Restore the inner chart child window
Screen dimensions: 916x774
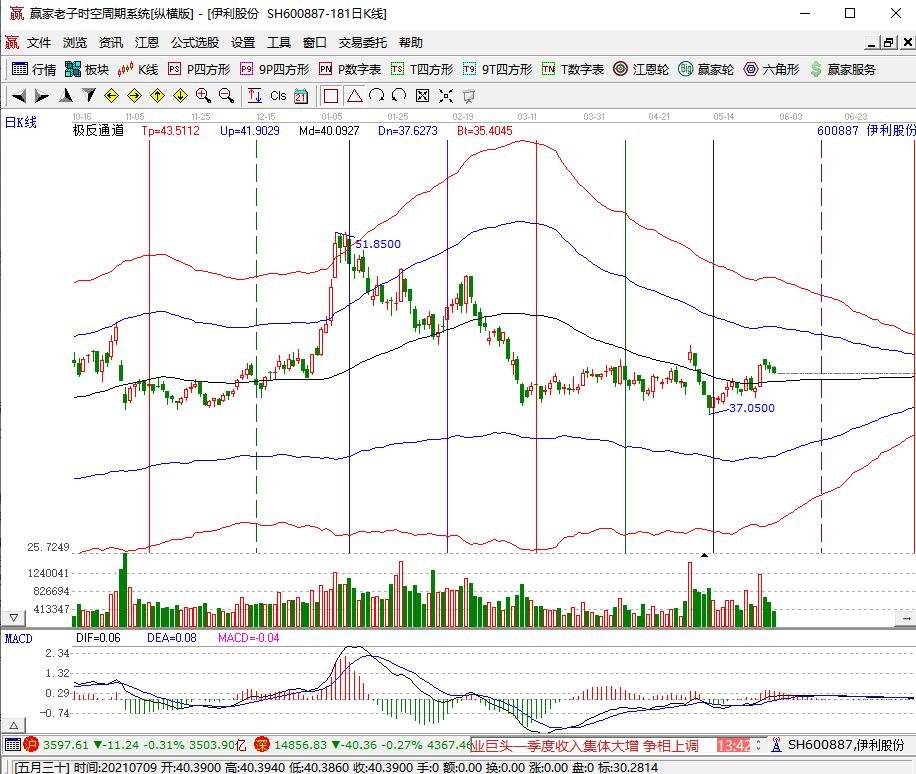(x=889, y=42)
